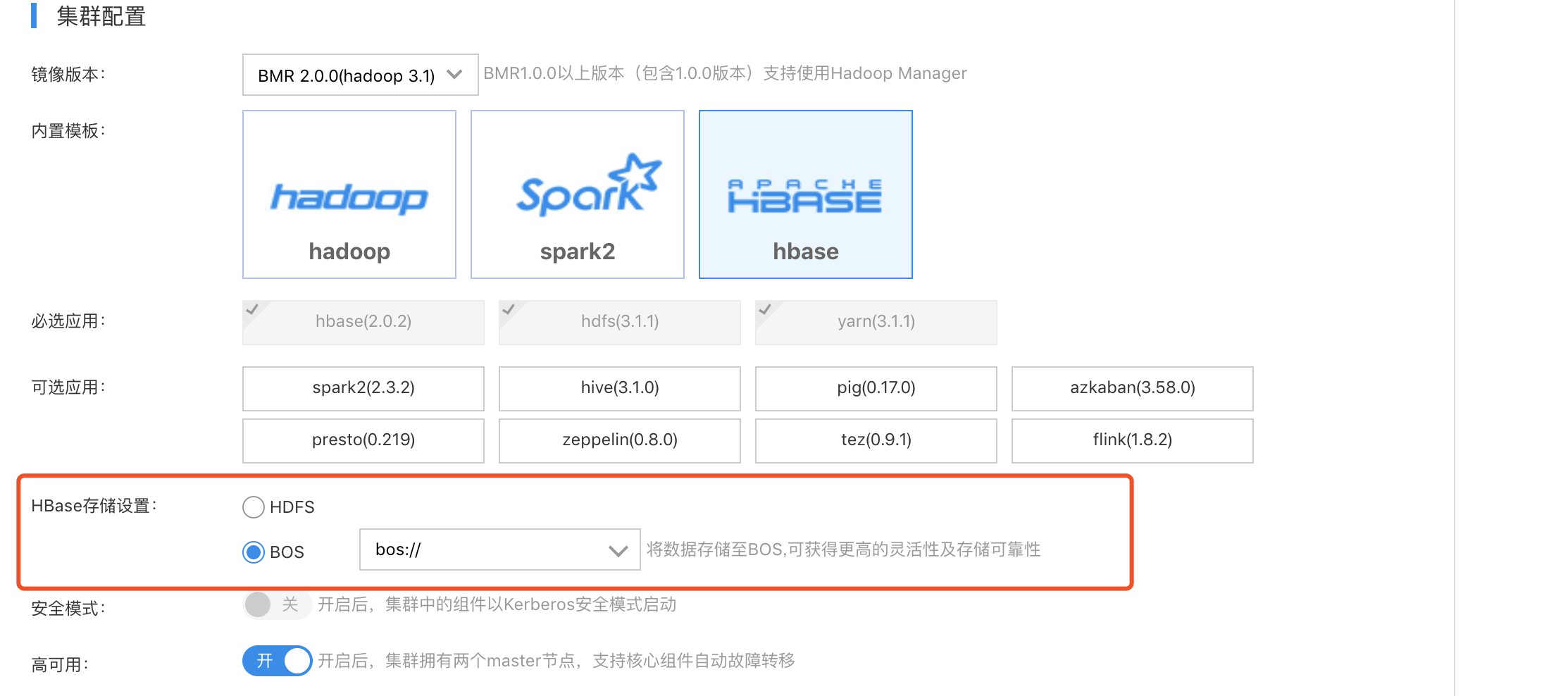1568x696 pixels.
Task: Click the HBase存储设置 label
Action: tap(94, 506)
